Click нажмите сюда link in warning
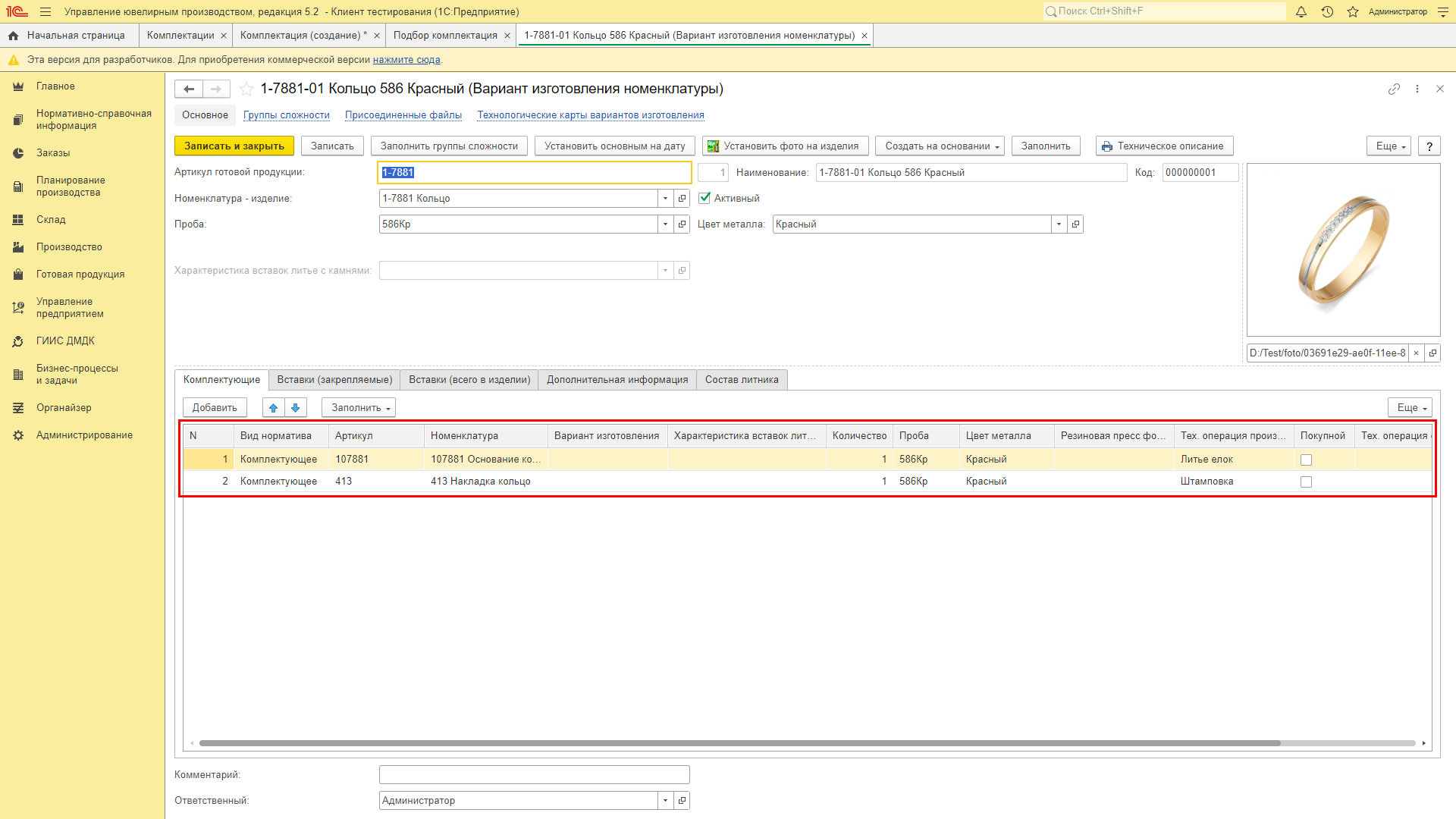Image resolution: width=1456 pixels, height=819 pixels. (x=406, y=60)
